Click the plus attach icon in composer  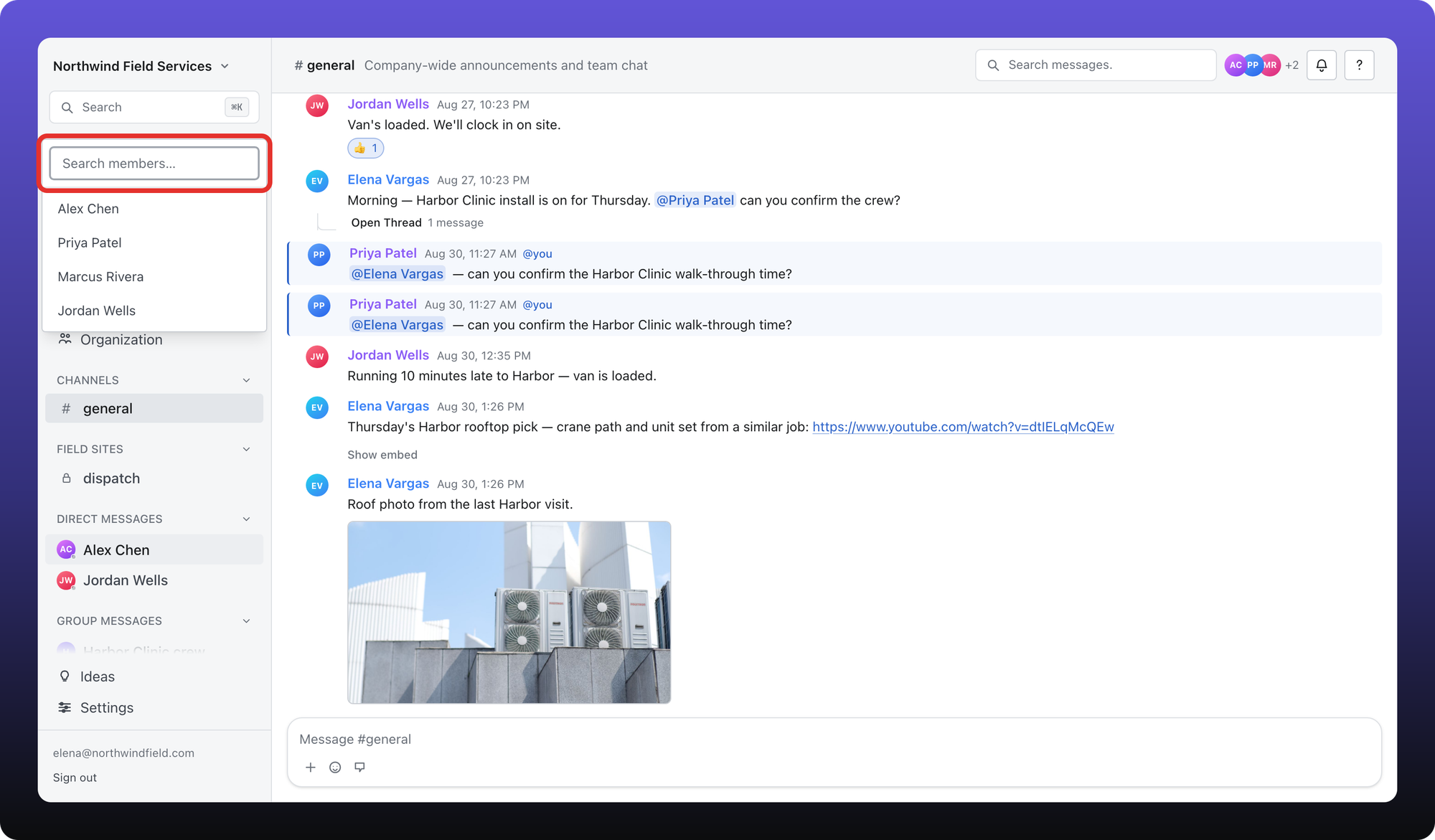[x=311, y=768]
